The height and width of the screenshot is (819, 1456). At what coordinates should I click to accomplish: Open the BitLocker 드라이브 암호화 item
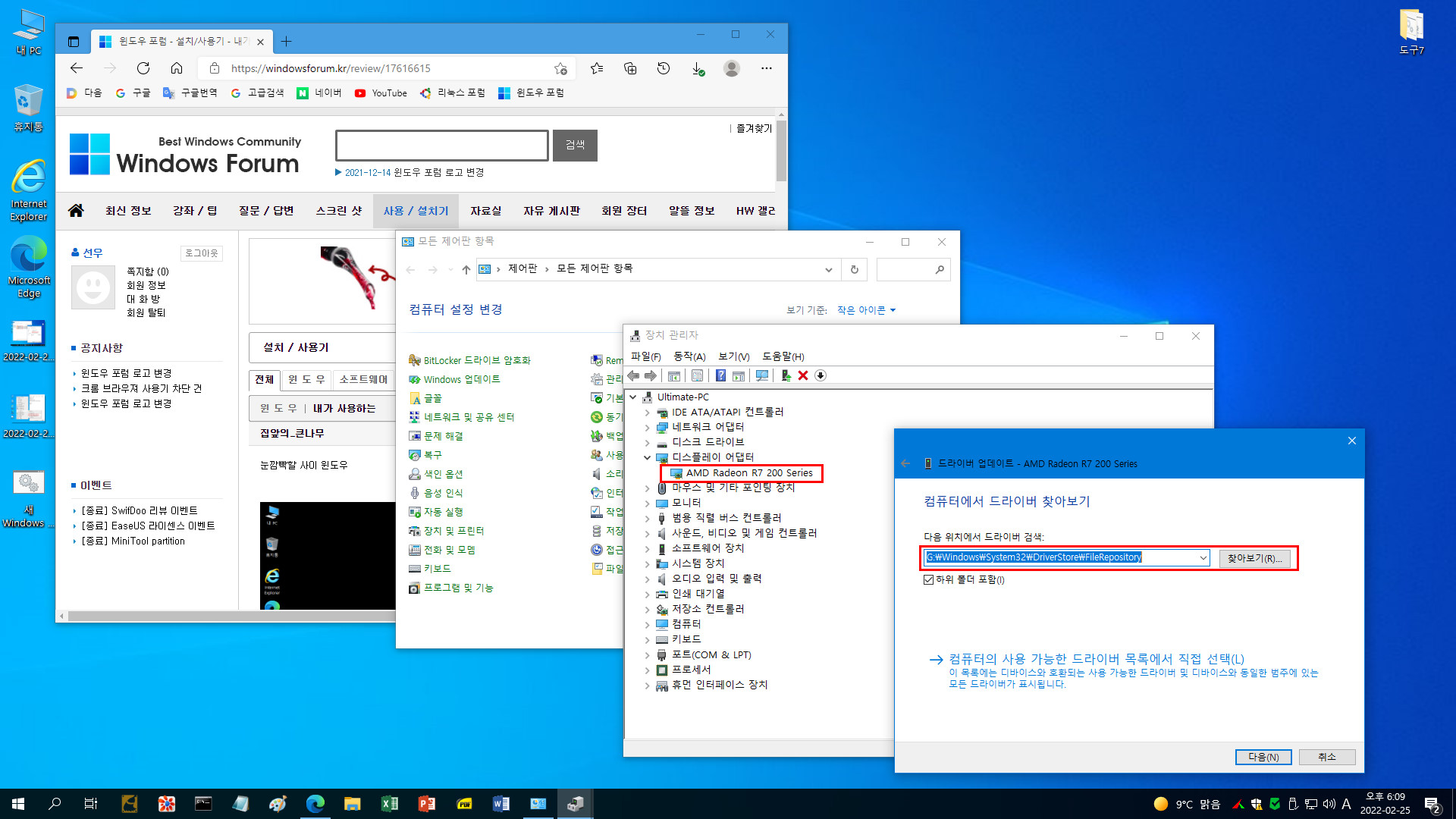point(469,360)
